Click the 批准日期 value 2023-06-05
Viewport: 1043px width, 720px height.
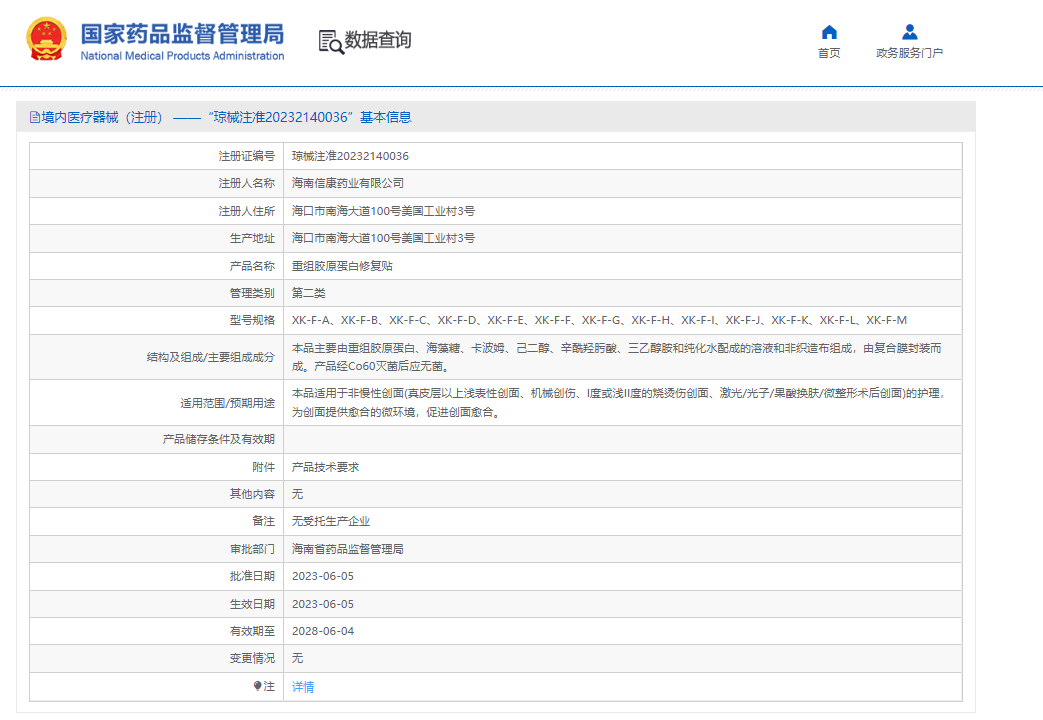coord(323,576)
